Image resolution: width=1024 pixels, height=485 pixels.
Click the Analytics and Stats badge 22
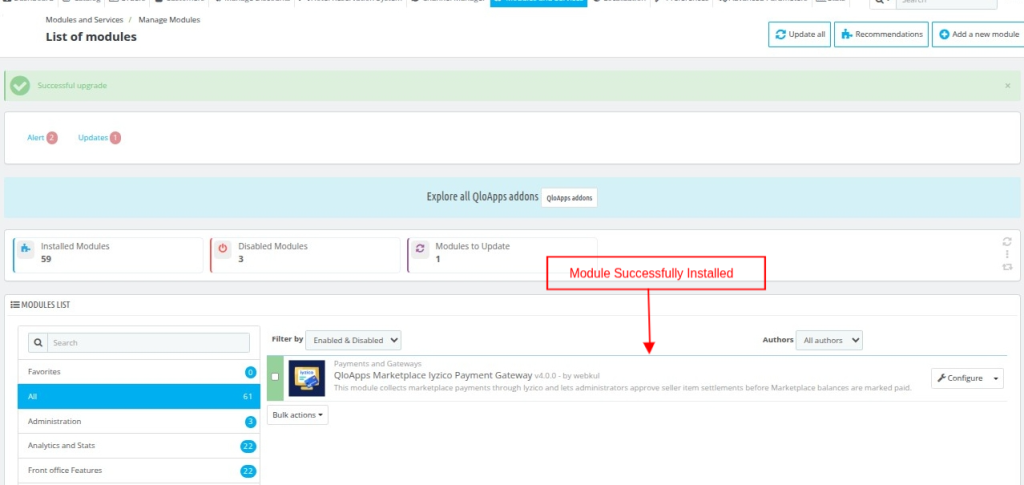[x=248, y=446]
